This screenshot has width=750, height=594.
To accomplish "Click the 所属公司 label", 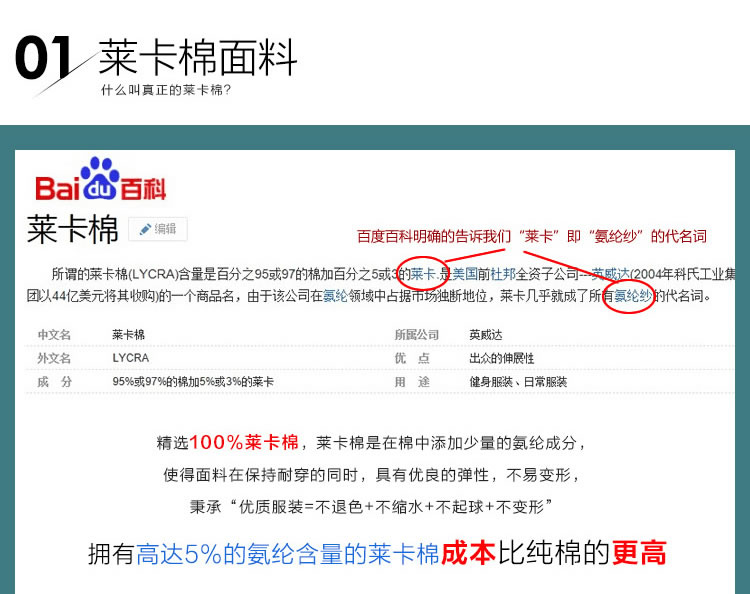I will click(417, 335).
